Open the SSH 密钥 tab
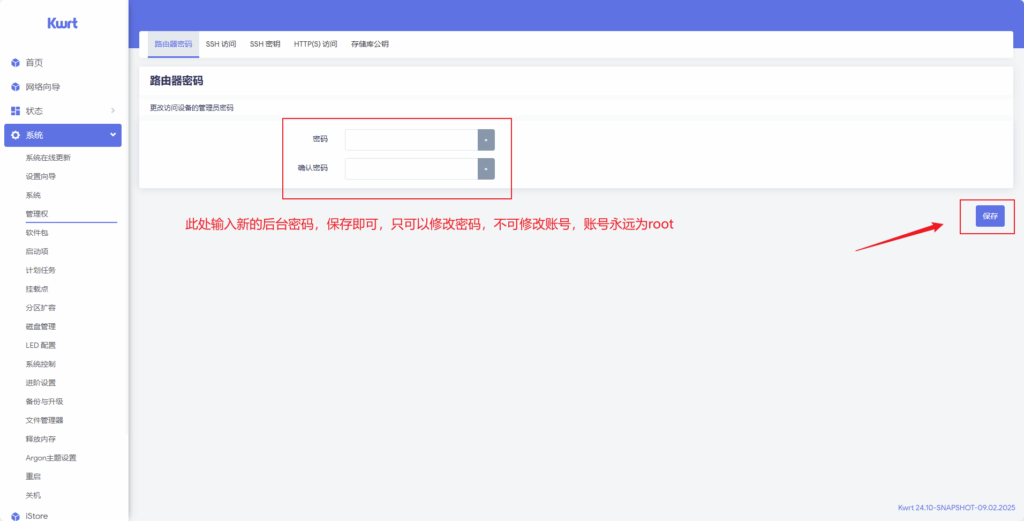The width and height of the screenshot is (1024, 521). coord(265,44)
